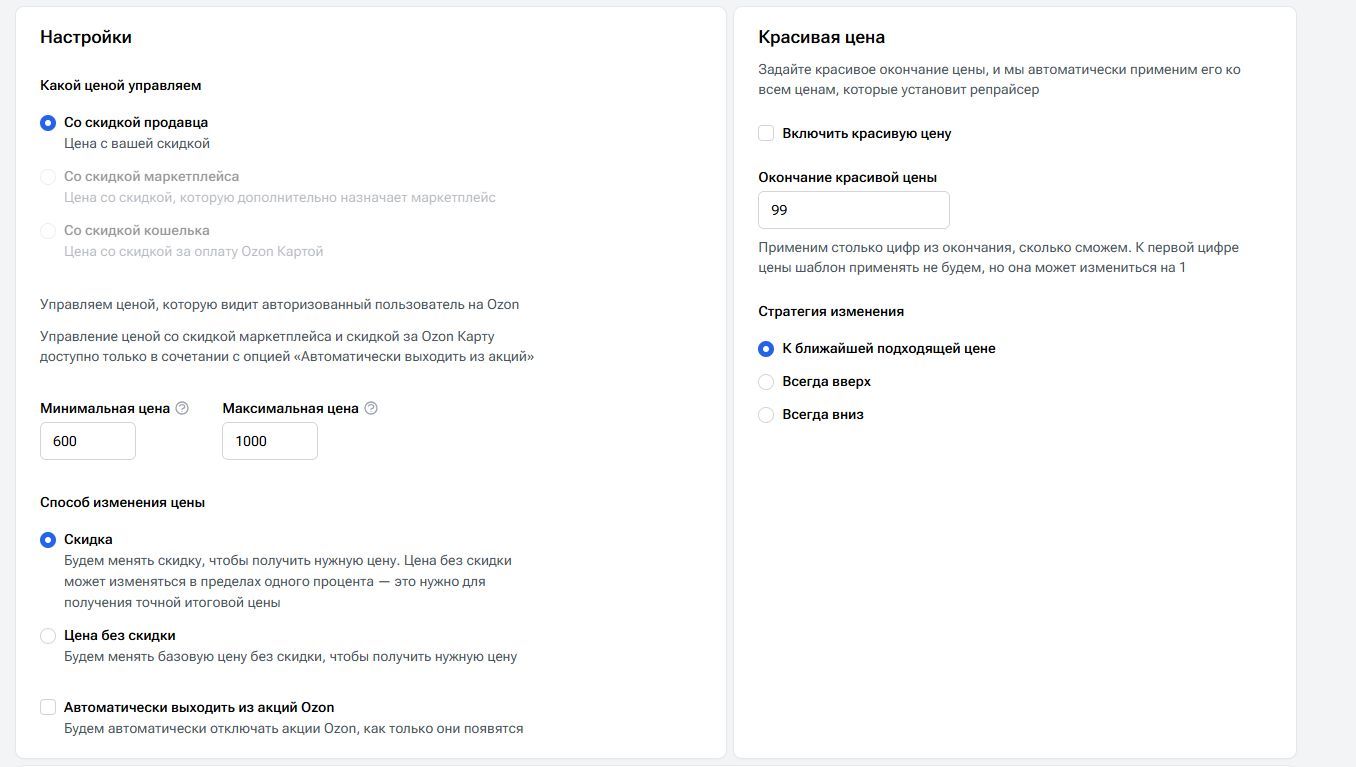Click the Цена без скидки label text
Viewport: 1356px width, 767px height.
(x=120, y=635)
